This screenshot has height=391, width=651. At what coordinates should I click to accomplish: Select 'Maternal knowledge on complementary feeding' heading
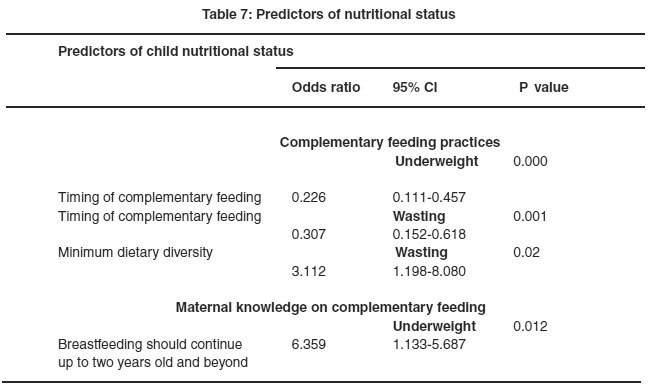(330, 308)
